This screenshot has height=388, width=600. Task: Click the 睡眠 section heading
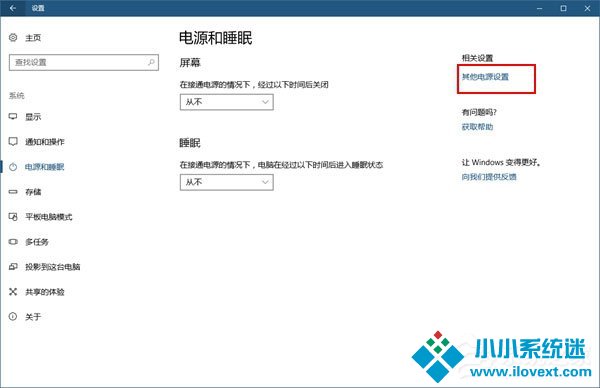coord(190,143)
